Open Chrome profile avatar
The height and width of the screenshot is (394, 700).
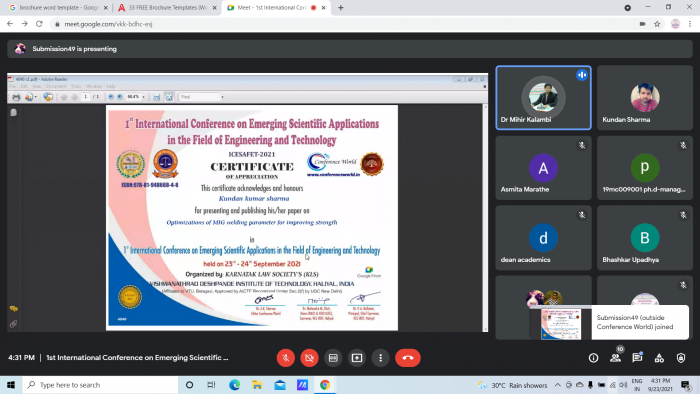click(675, 24)
